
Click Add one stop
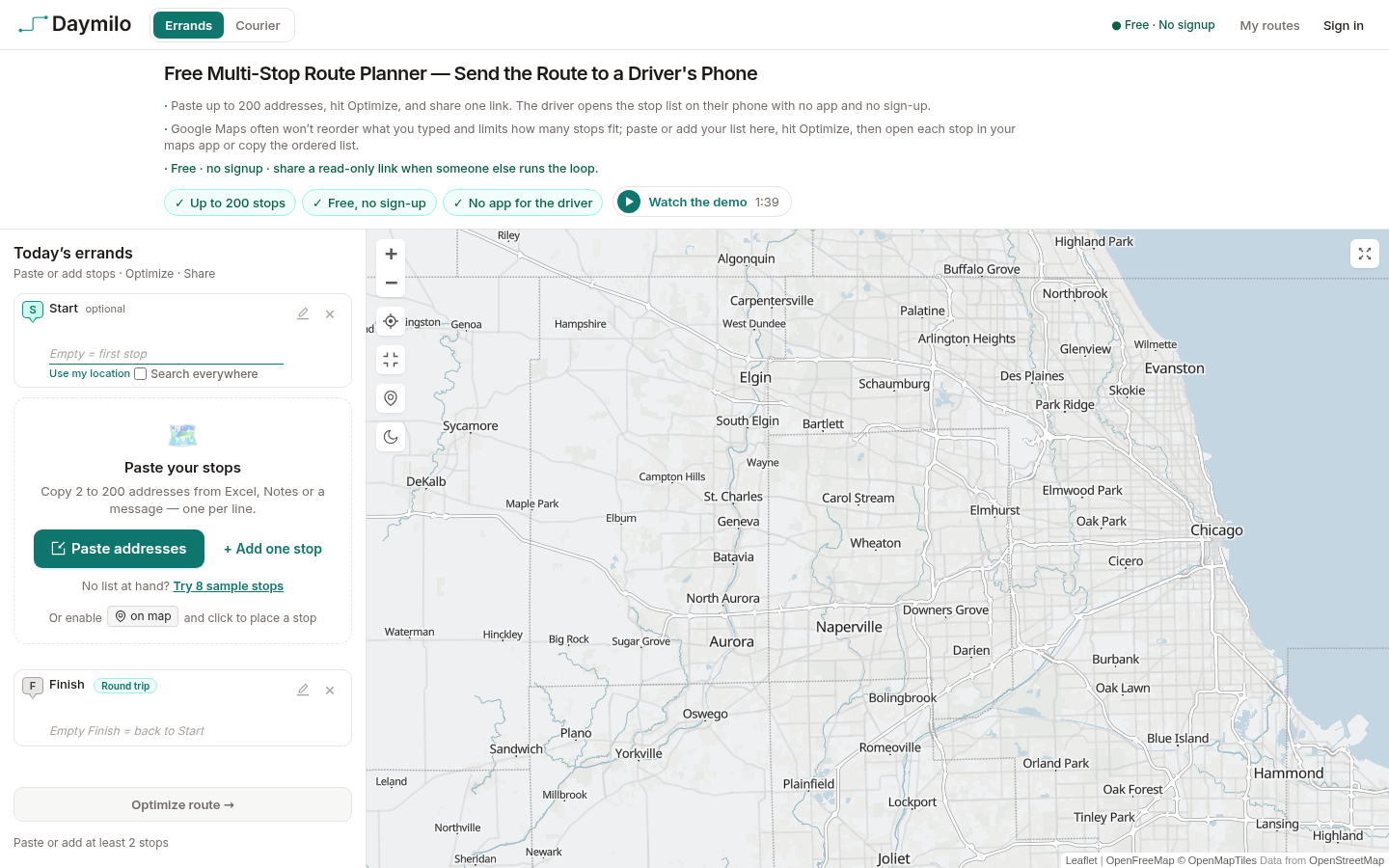click(x=273, y=549)
